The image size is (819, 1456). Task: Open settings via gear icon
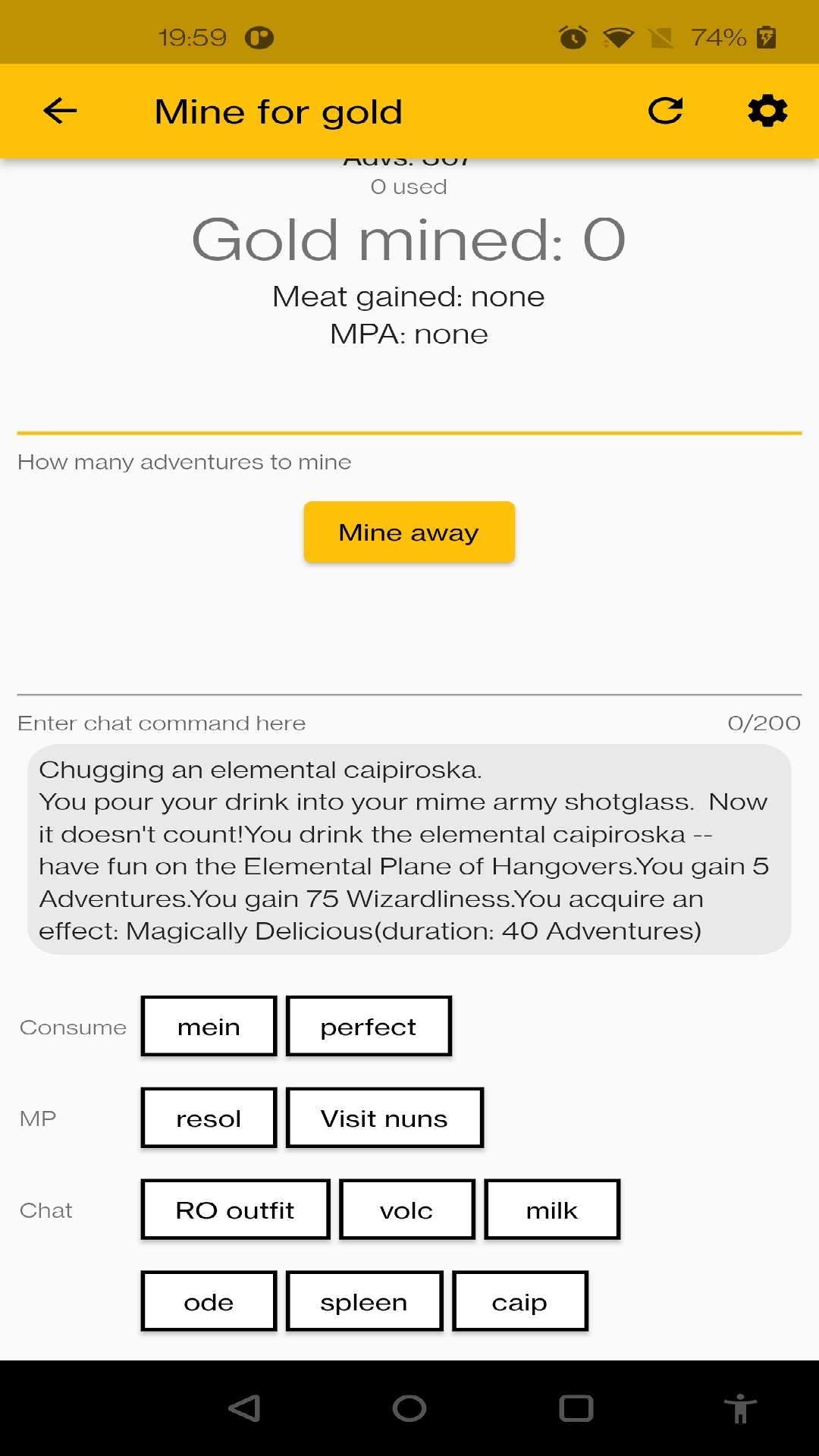point(767,111)
